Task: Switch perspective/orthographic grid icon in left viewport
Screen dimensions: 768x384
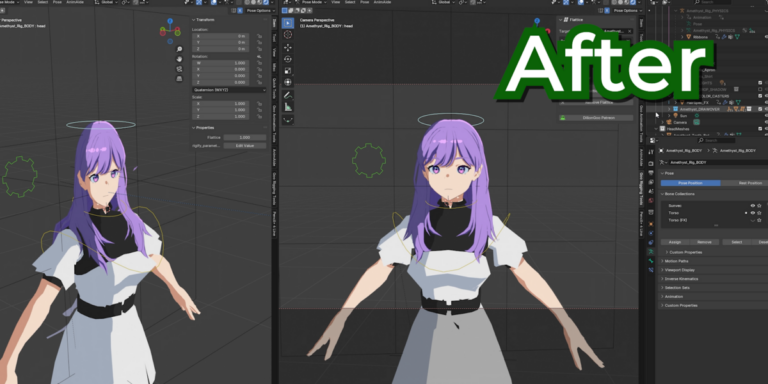Action: pyautogui.click(x=179, y=78)
